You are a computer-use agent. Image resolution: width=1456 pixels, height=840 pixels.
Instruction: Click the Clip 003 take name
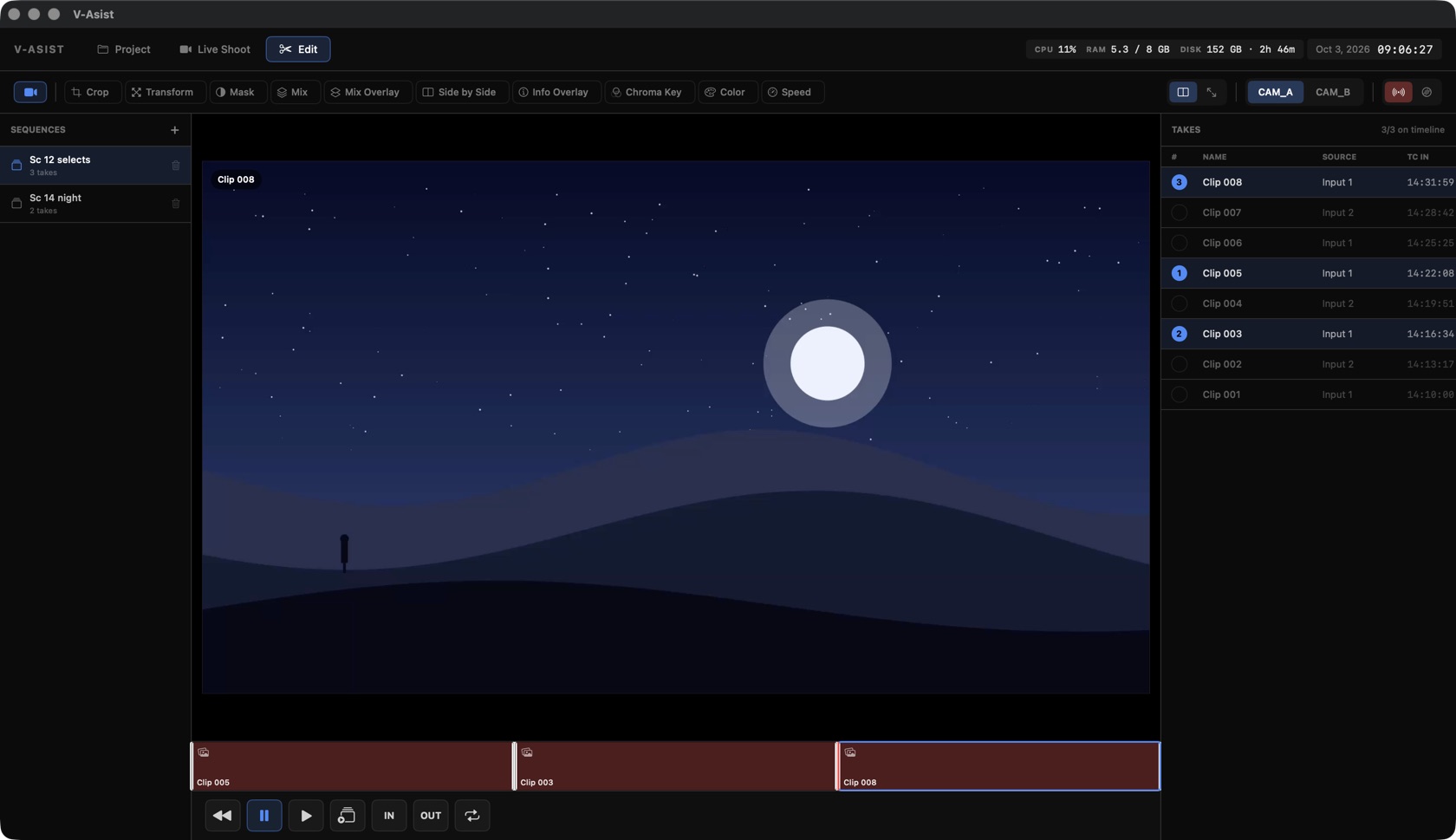point(1222,334)
